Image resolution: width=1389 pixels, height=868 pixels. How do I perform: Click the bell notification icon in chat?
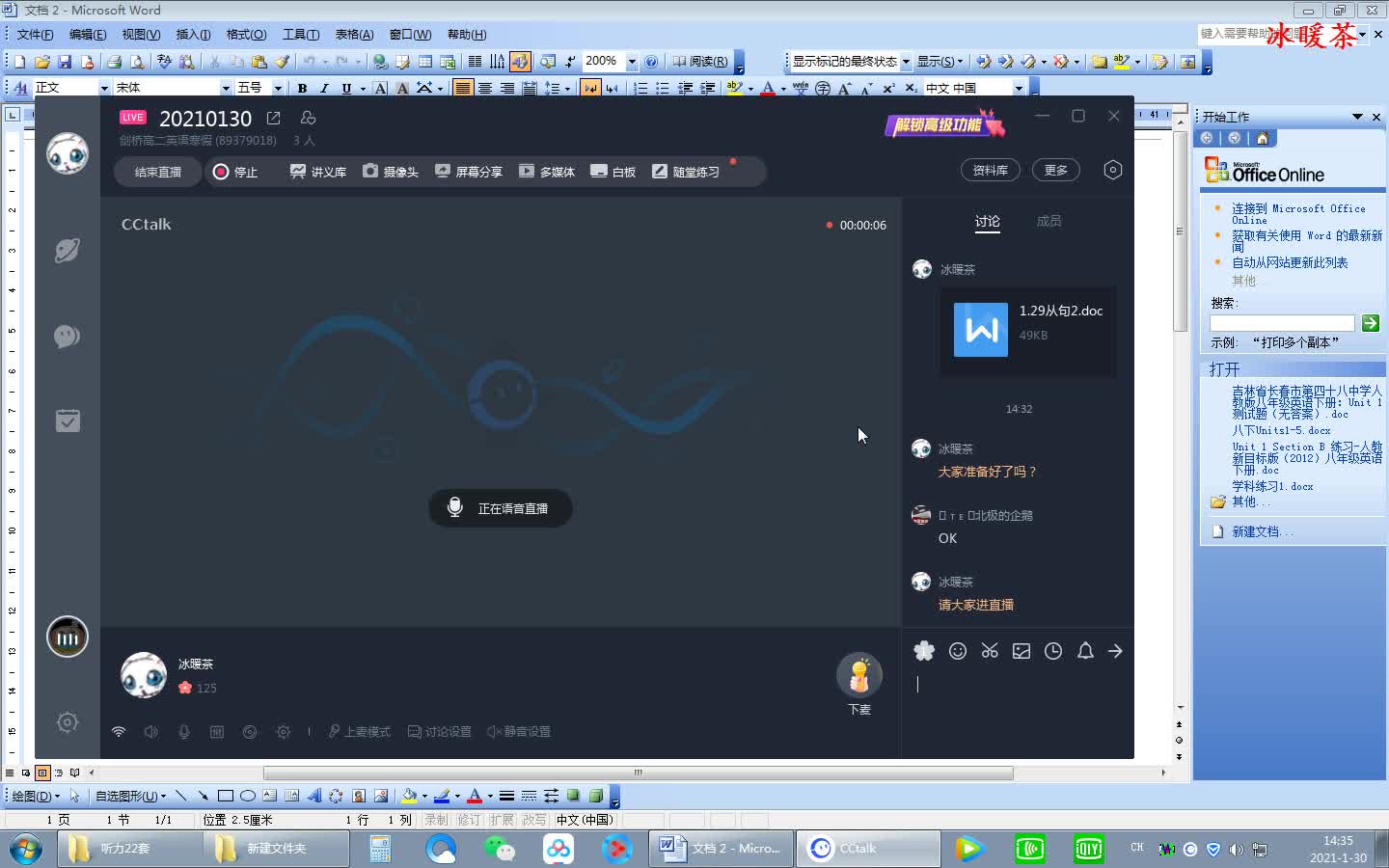(1085, 651)
